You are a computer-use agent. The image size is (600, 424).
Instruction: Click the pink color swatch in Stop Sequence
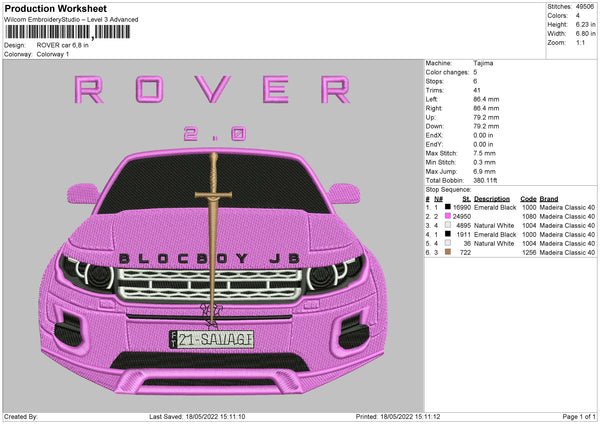pos(447,216)
